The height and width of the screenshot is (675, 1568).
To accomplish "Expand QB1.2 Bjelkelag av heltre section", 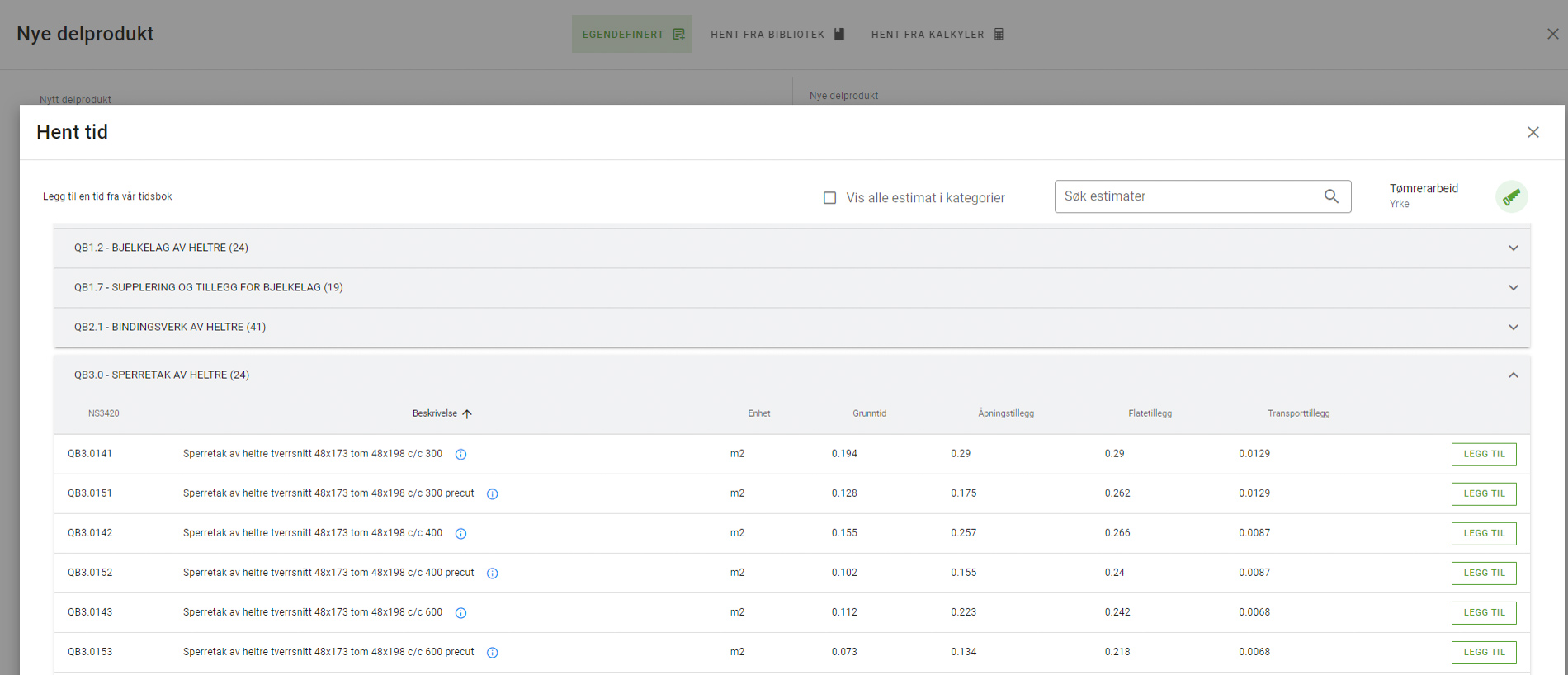I will tap(1513, 248).
